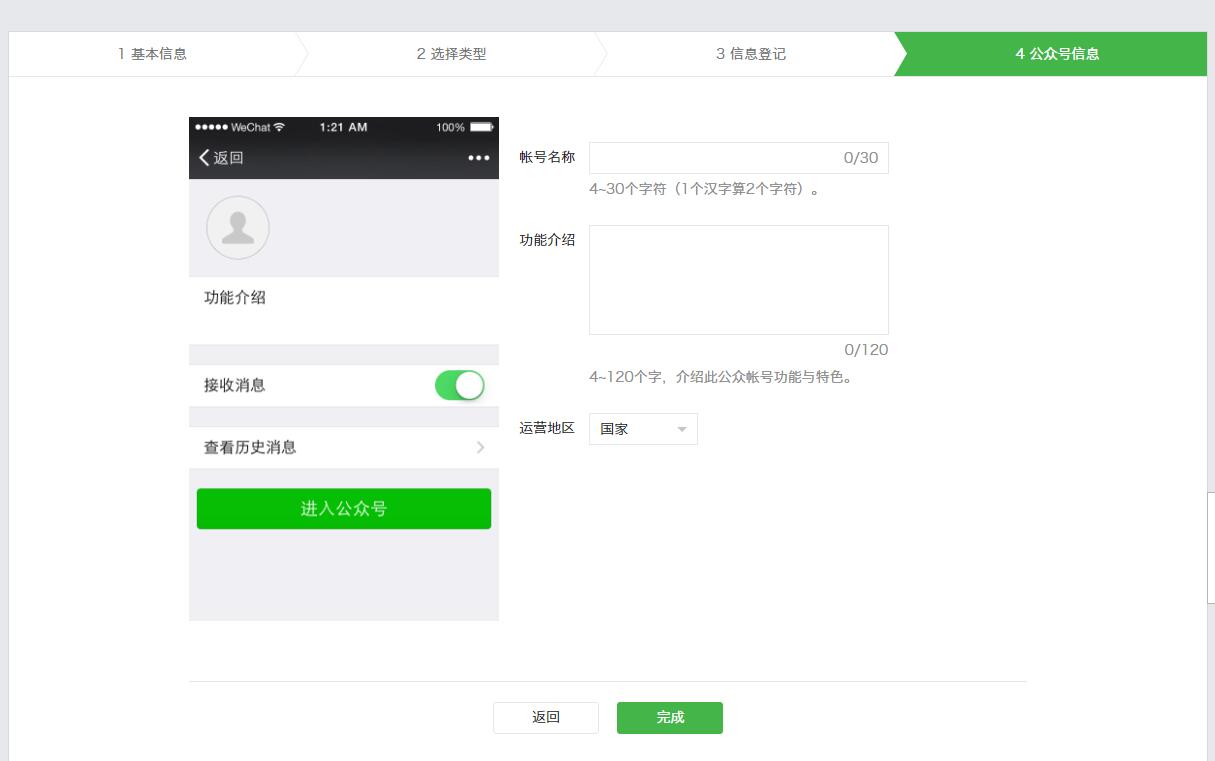Select step 4 公众号信息

(x=1057, y=54)
